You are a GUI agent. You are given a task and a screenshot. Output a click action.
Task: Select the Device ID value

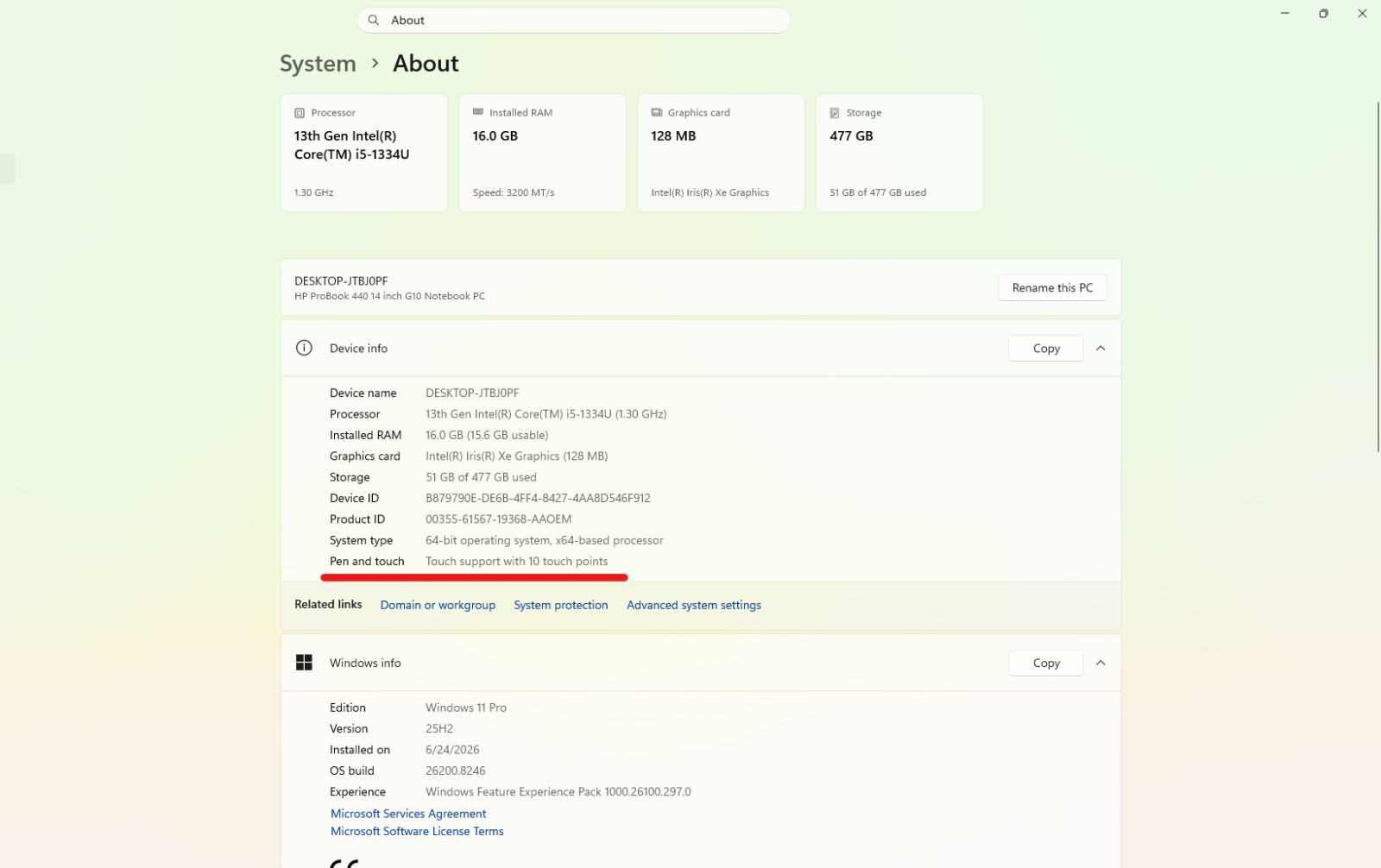(x=538, y=499)
